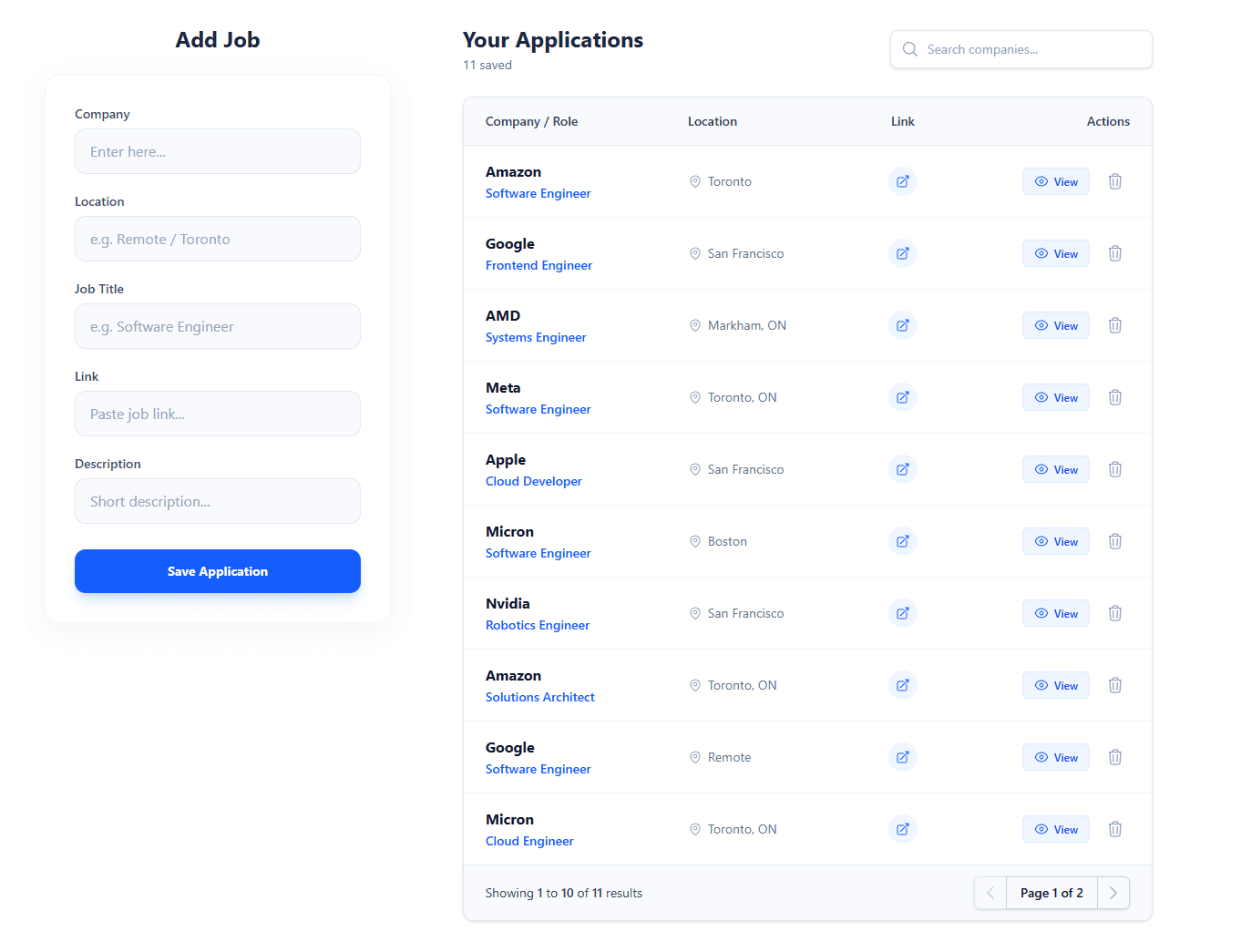The width and height of the screenshot is (1241, 952).
Task: Open the Cloud Developer link under Apple
Action: click(x=533, y=481)
